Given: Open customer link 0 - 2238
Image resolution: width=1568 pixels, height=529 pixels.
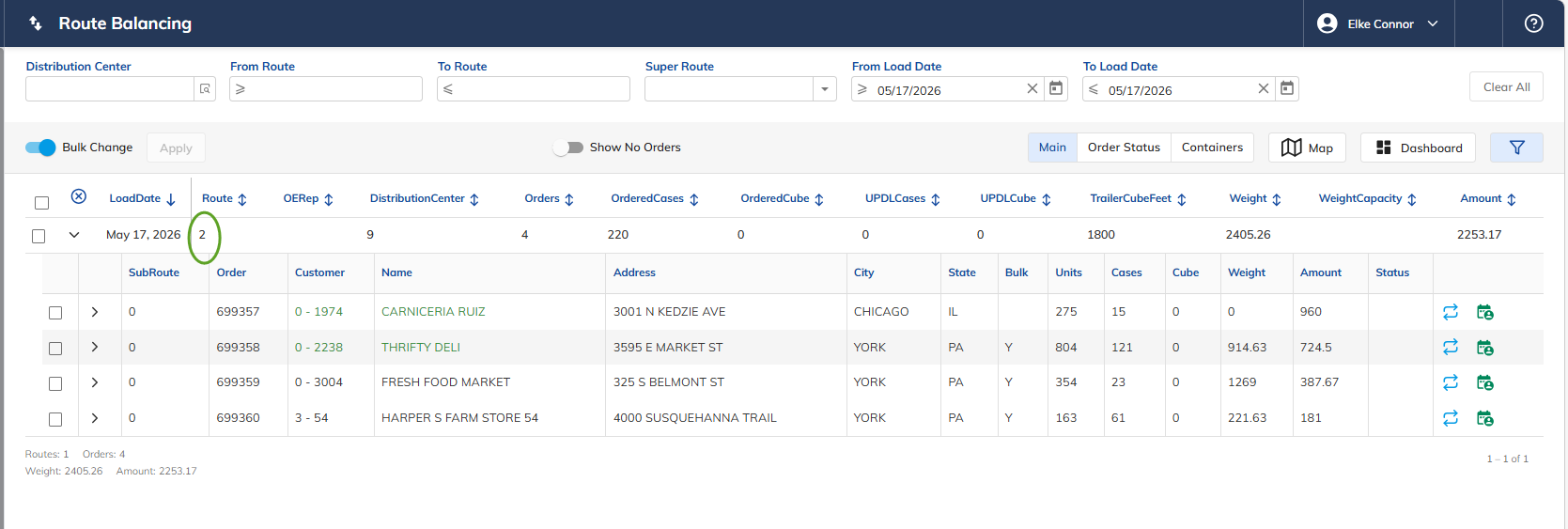Looking at the screenshot, I should pyautogui.click(x=318, y=348).
